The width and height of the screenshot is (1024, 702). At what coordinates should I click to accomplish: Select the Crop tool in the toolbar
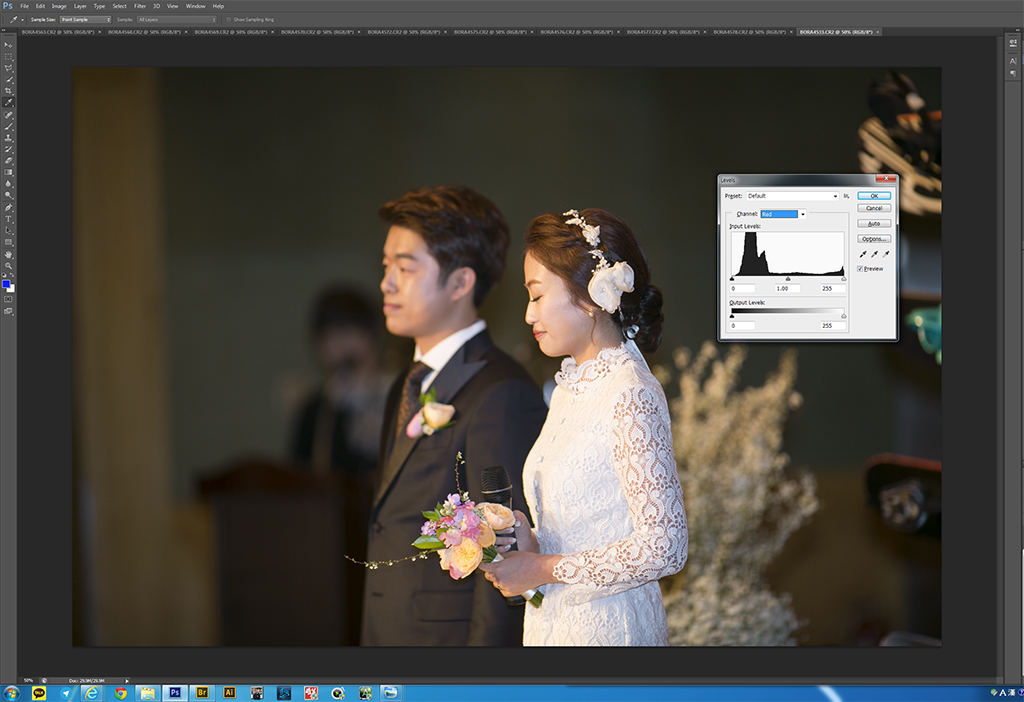coord(9,91)
